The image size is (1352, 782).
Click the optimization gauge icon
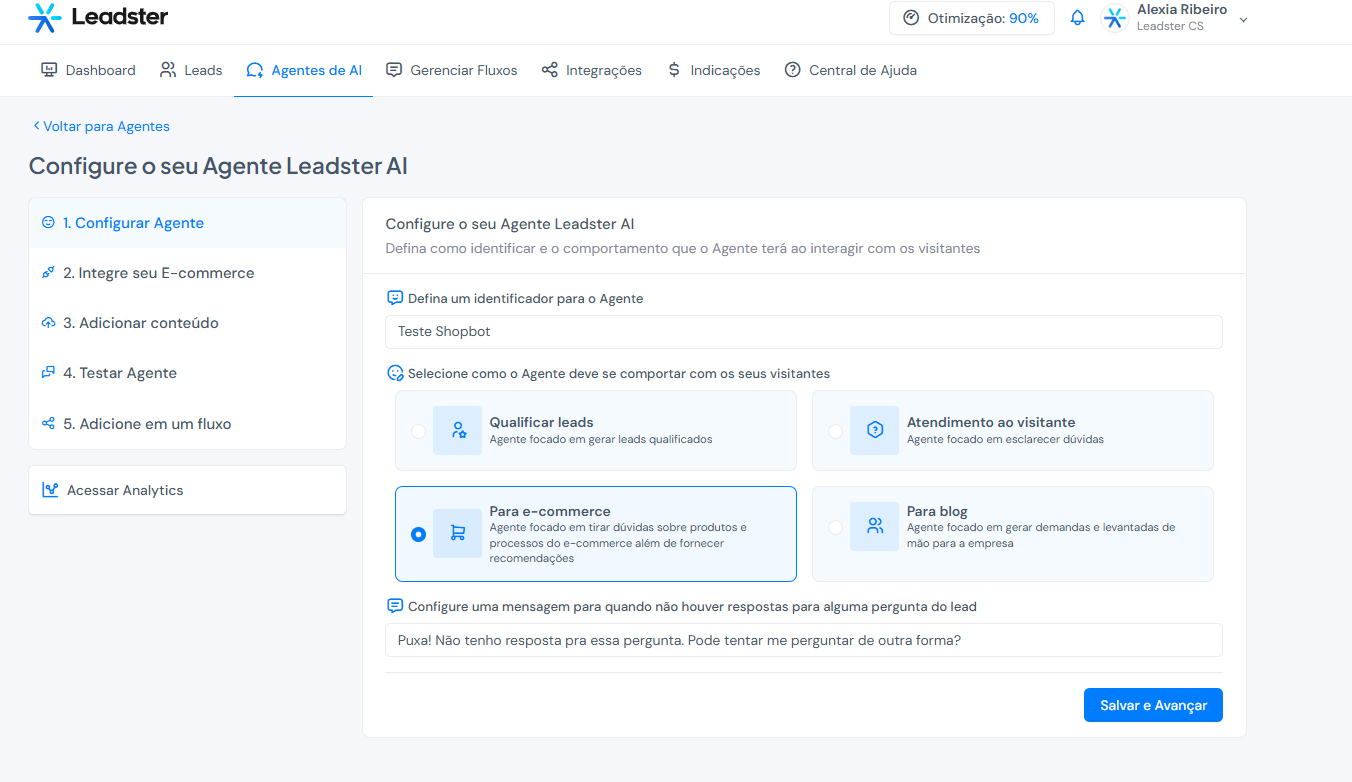tap(911, 18)
